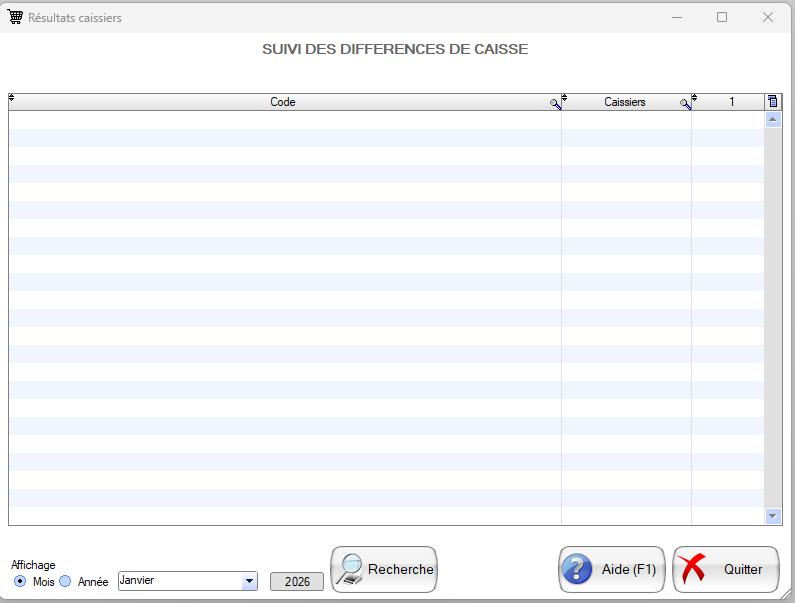This screenshot has height=603, width=795.
Task: Open the table options icon at header's right end
Action: (772, 101)
